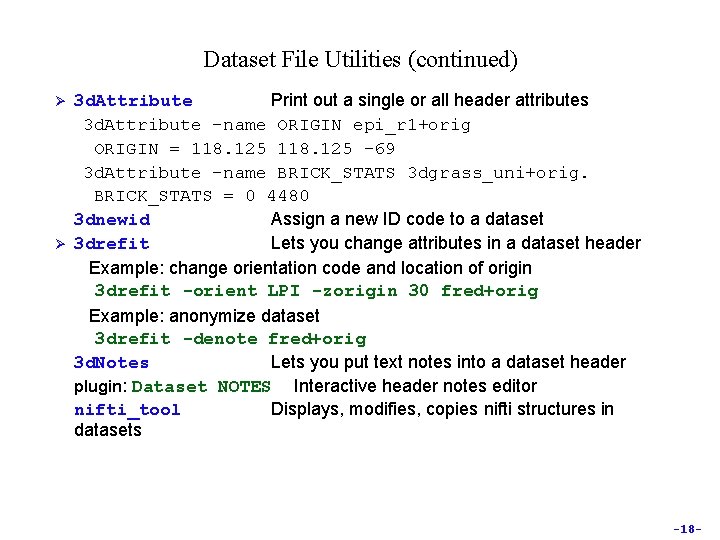This screenshot has height=540, width=720.
Task: Click the arrow bullet beside 3drefit
Action: [x=60, y=244]
